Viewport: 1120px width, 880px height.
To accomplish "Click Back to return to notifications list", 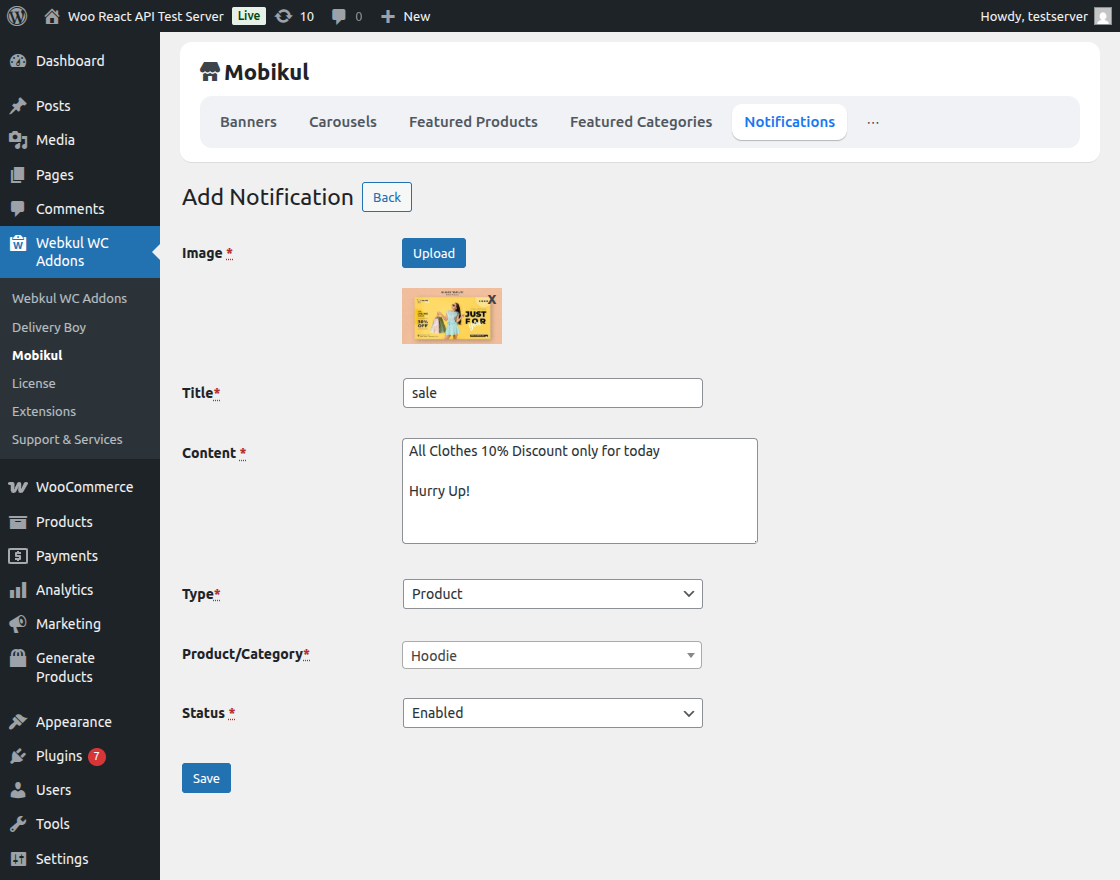I will tap(386, 197).
